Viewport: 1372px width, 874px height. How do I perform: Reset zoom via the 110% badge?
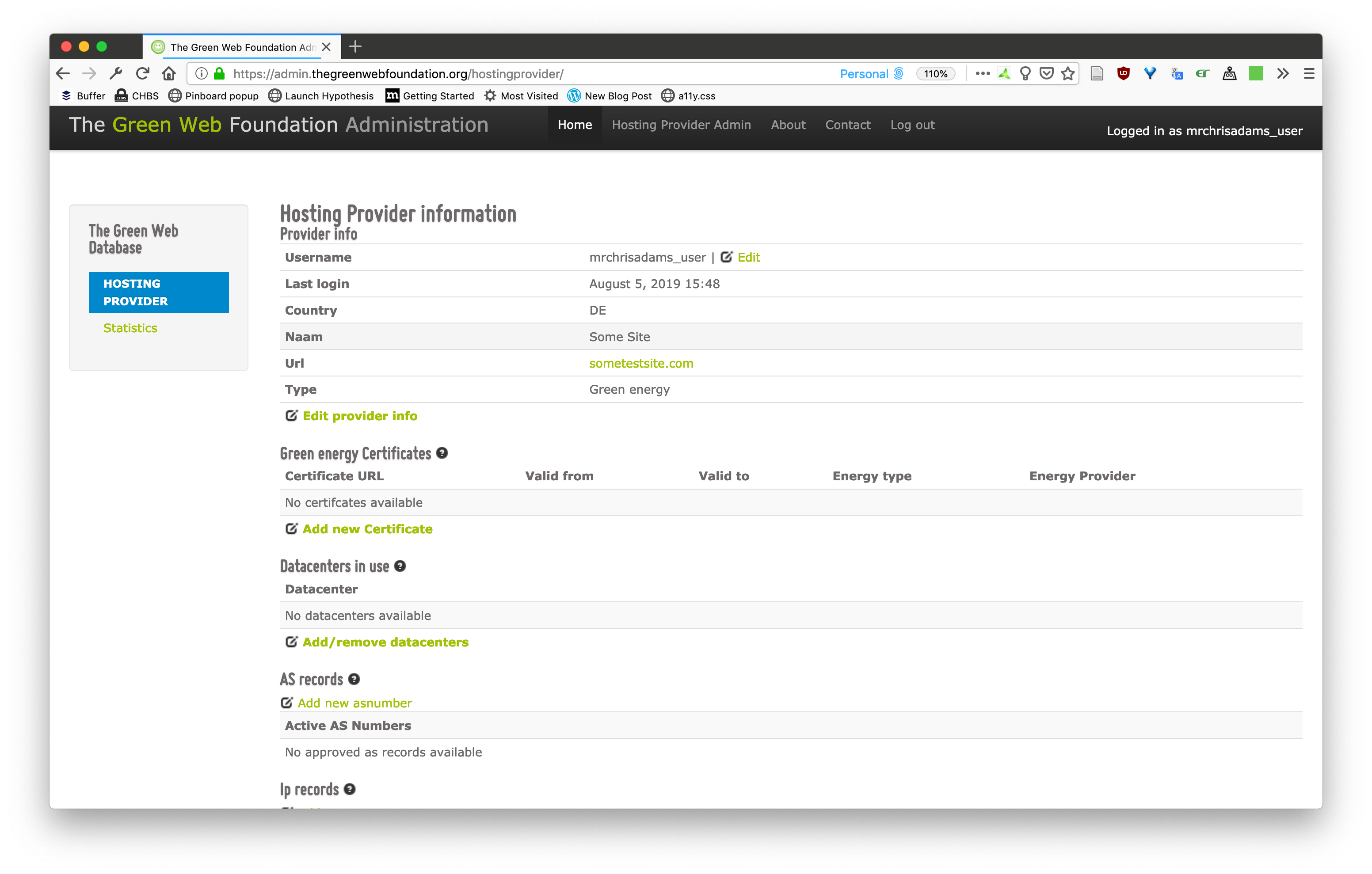[936, 73]
